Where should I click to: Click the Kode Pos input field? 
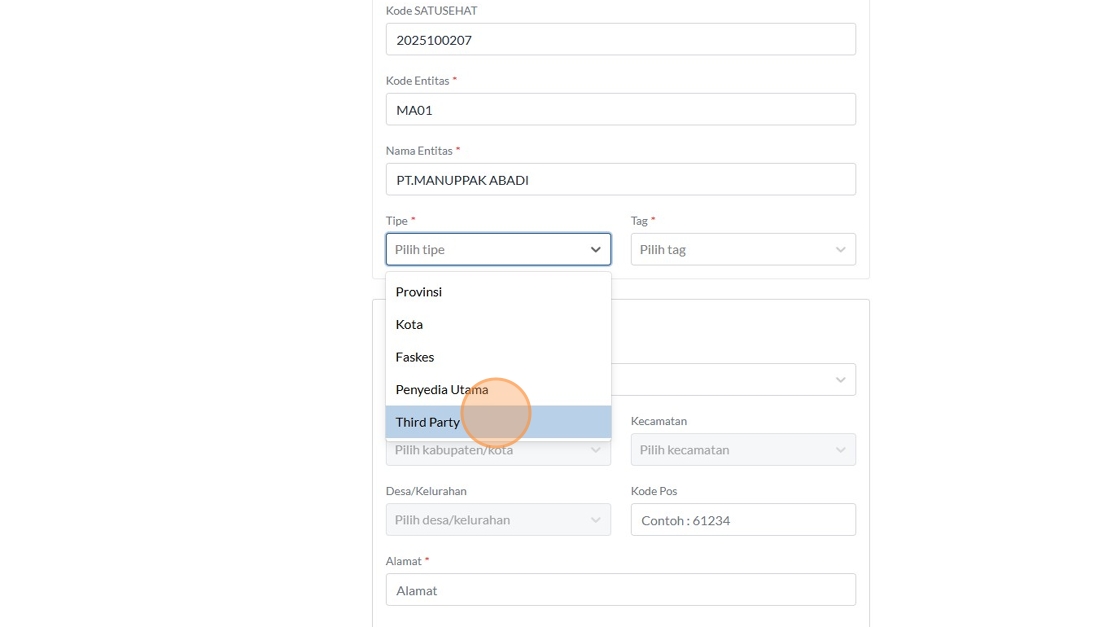click(742, 520)
